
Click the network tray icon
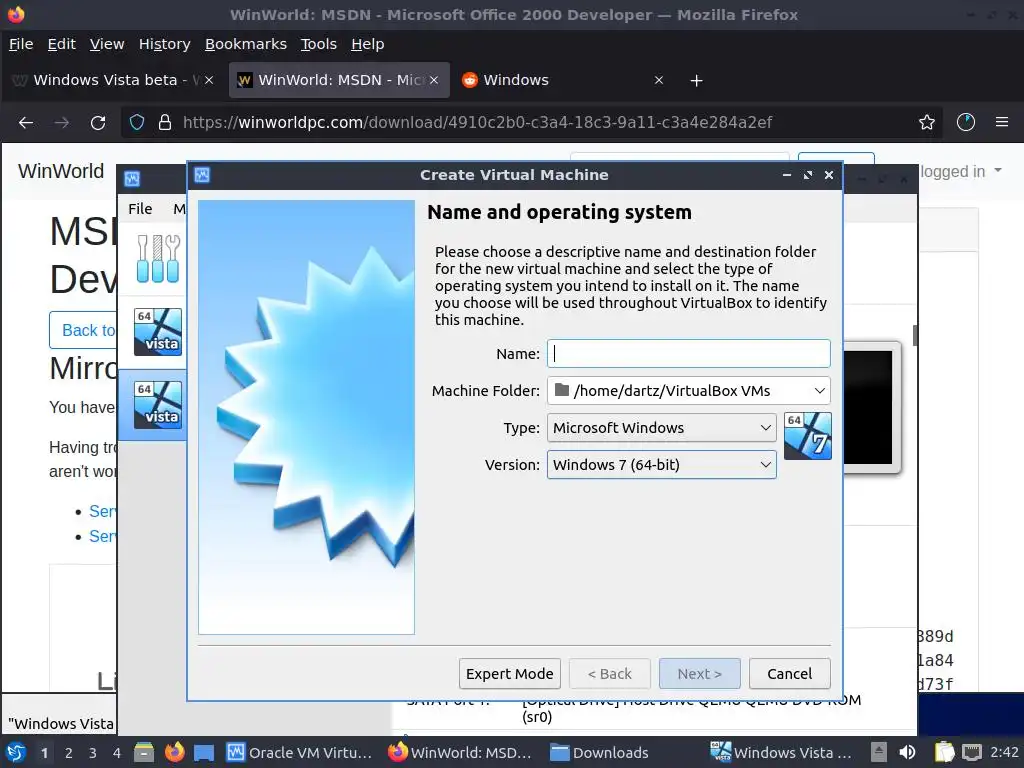[x=972, y=752]
